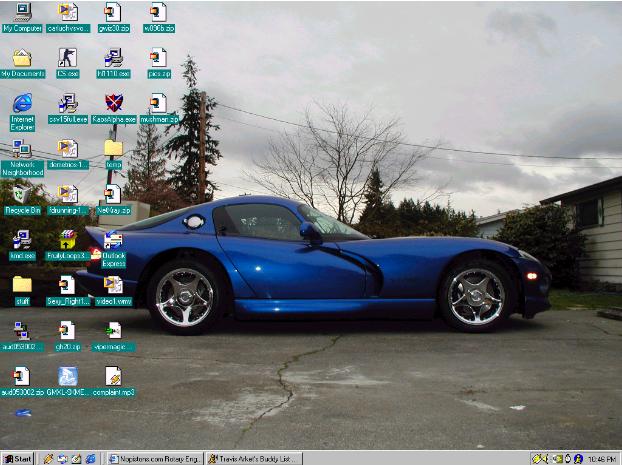Select the video1.wmv media file

pos(113,286)
